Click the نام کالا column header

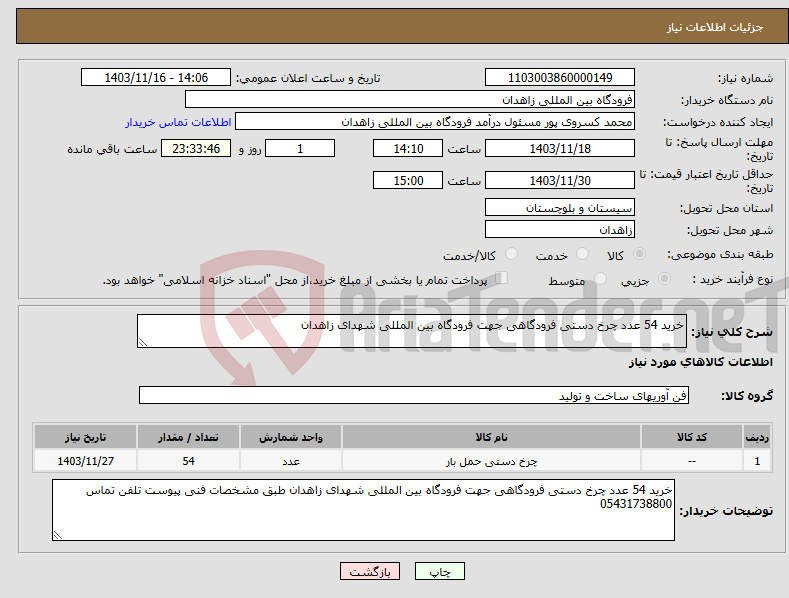491,437
